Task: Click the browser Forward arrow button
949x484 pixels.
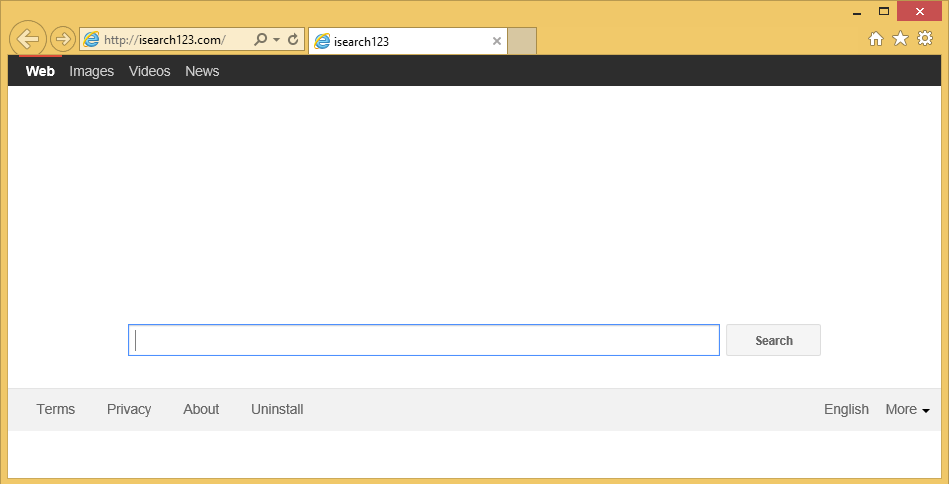Action: (62, 39)
